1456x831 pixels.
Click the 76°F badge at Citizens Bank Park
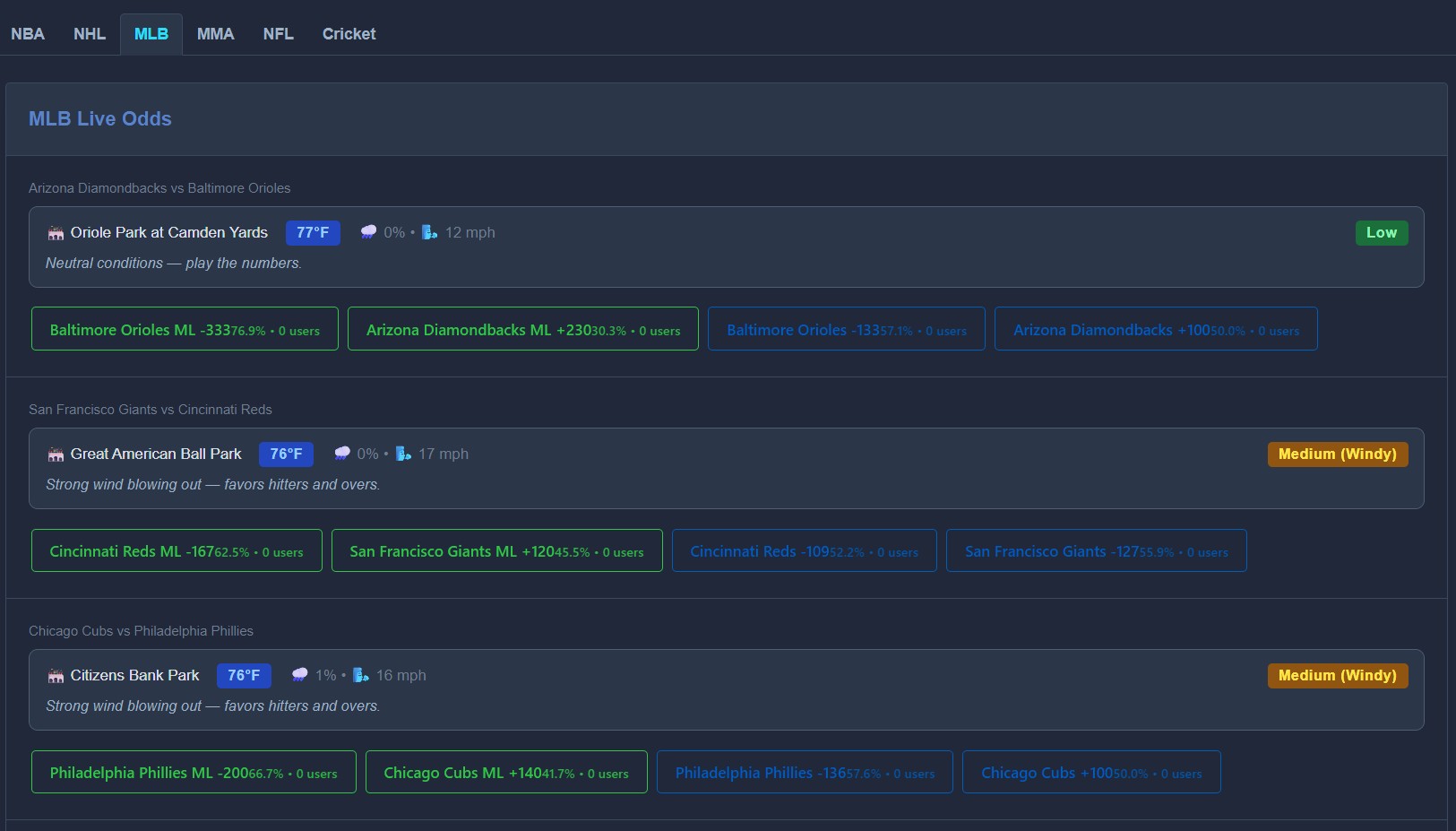coord(244,676)
